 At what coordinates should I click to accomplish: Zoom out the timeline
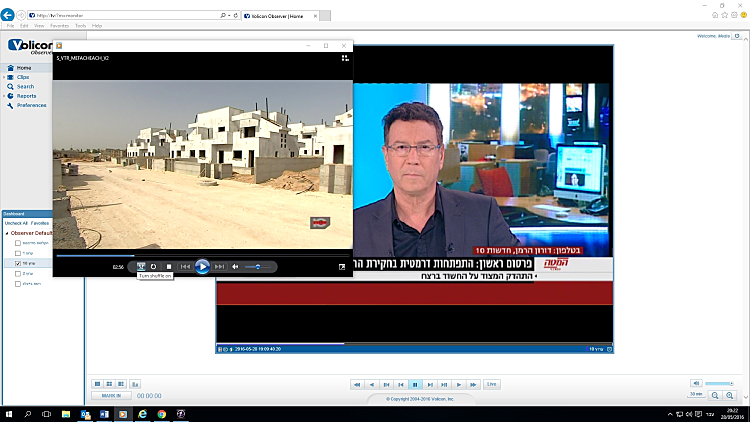715,395
